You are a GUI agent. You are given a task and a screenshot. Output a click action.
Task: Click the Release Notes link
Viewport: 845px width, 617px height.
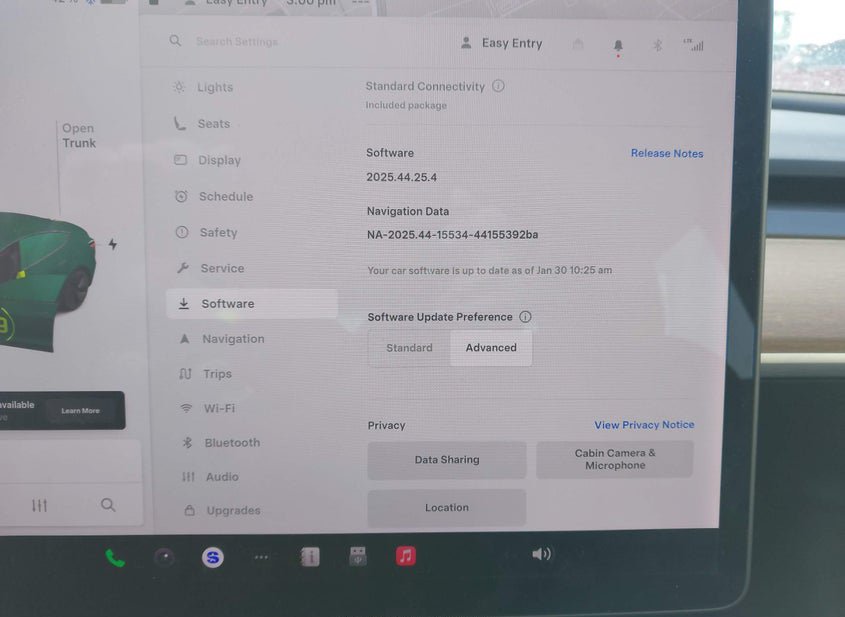coord(667,154)
